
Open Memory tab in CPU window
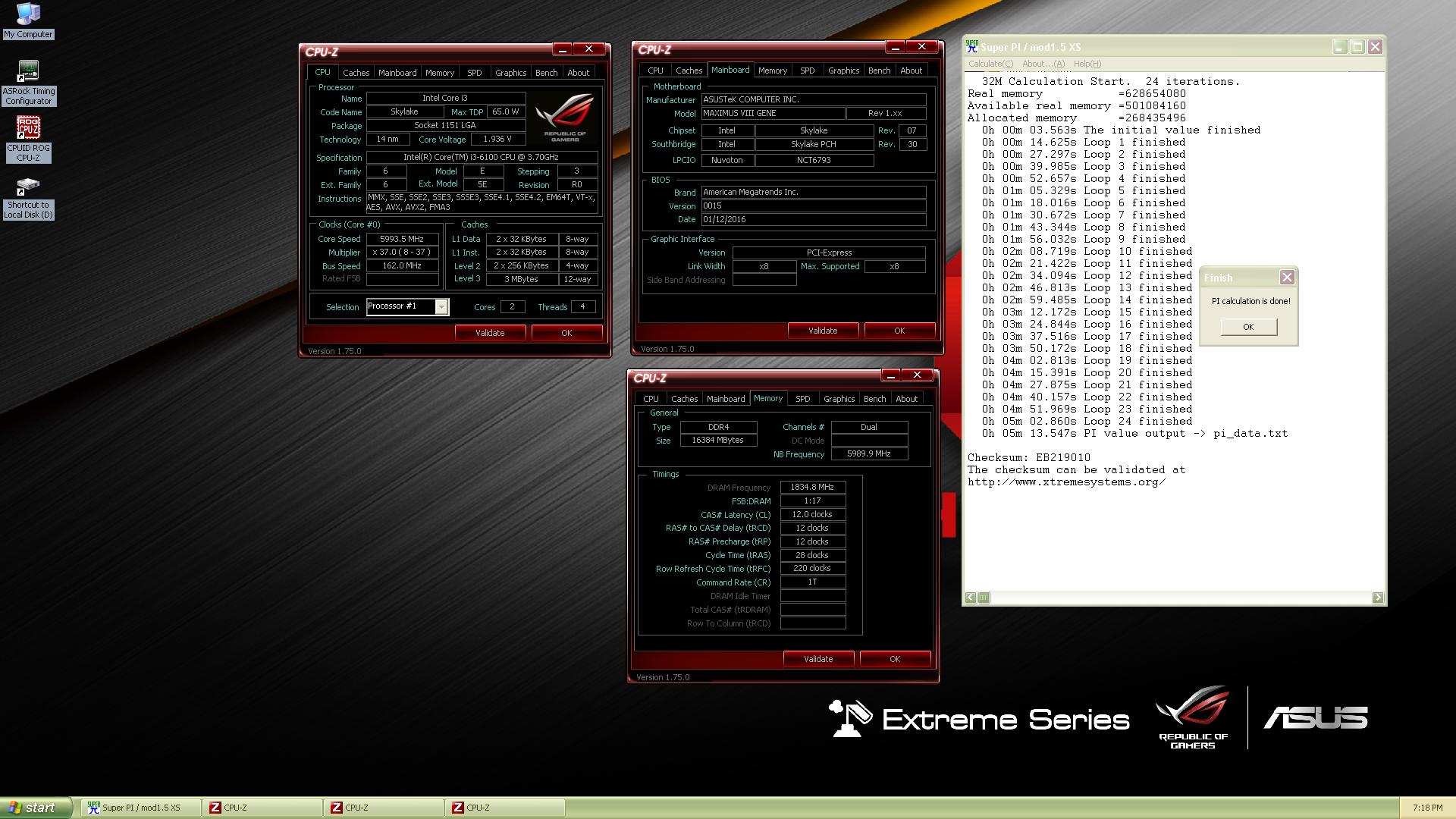pos(440,73)
